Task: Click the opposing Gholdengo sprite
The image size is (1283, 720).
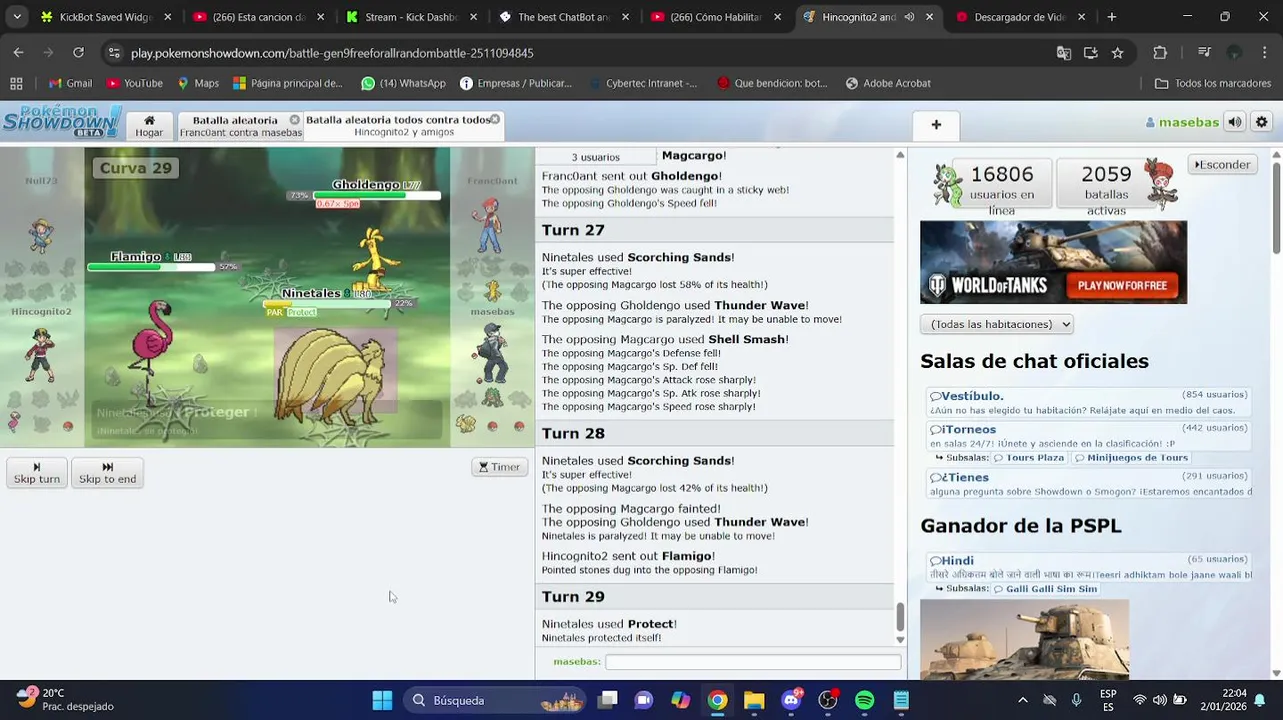Action: click(x=377, y=262)
